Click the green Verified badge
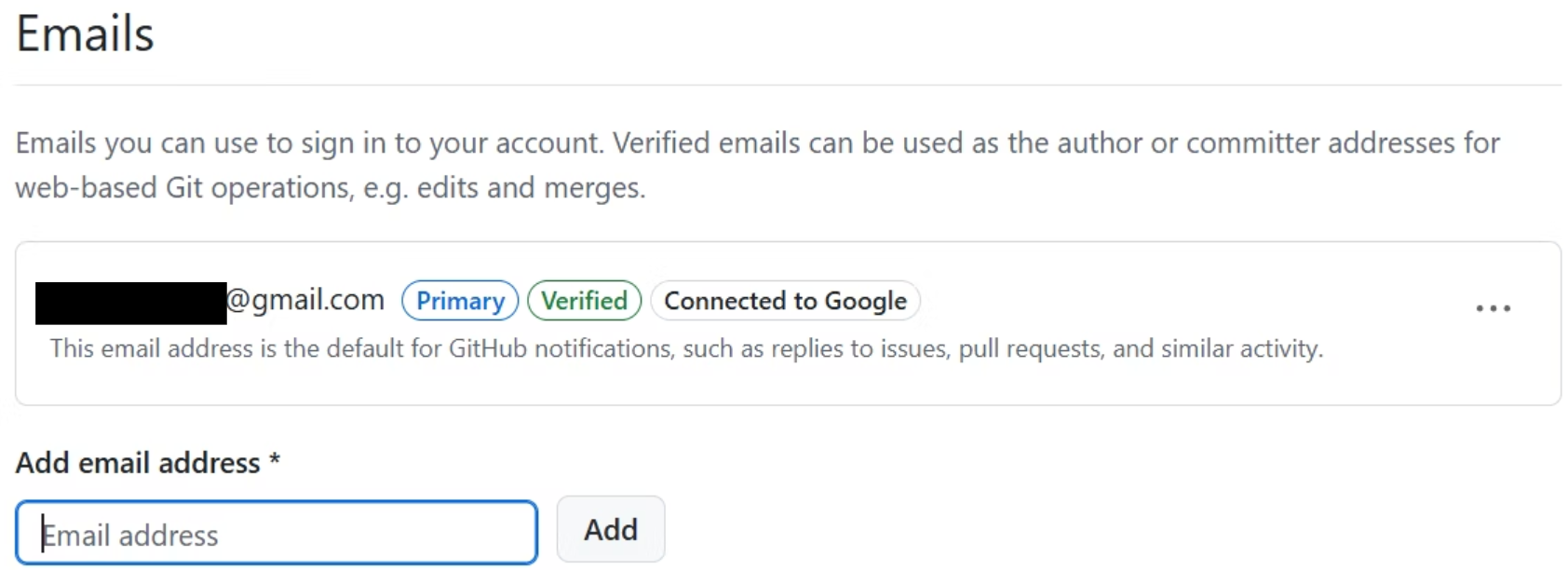 tap(585, 301)
